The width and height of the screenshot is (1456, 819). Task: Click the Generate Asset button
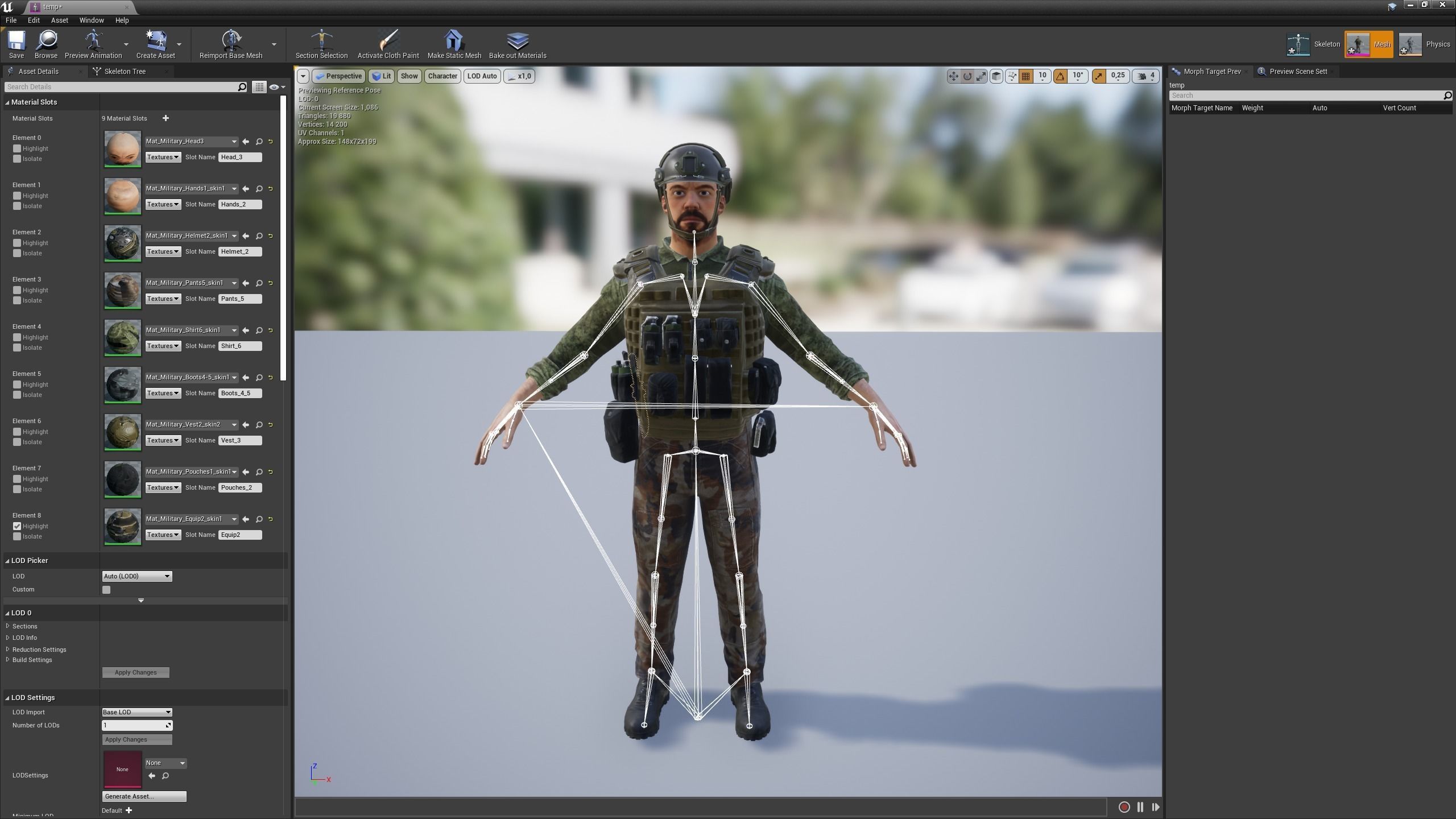point(144,796)
